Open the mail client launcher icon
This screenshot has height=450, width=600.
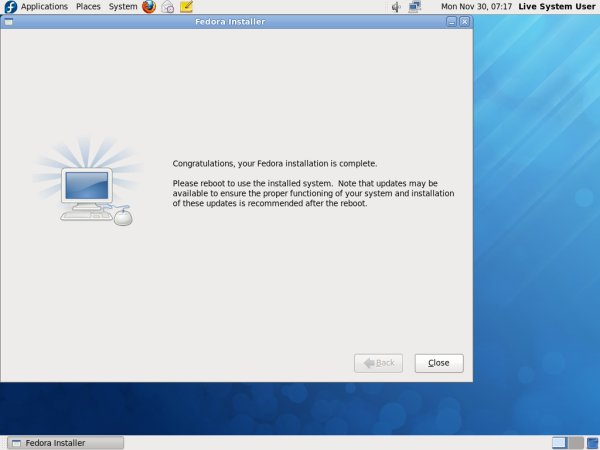pyautogui.click(x=168, y=7)
